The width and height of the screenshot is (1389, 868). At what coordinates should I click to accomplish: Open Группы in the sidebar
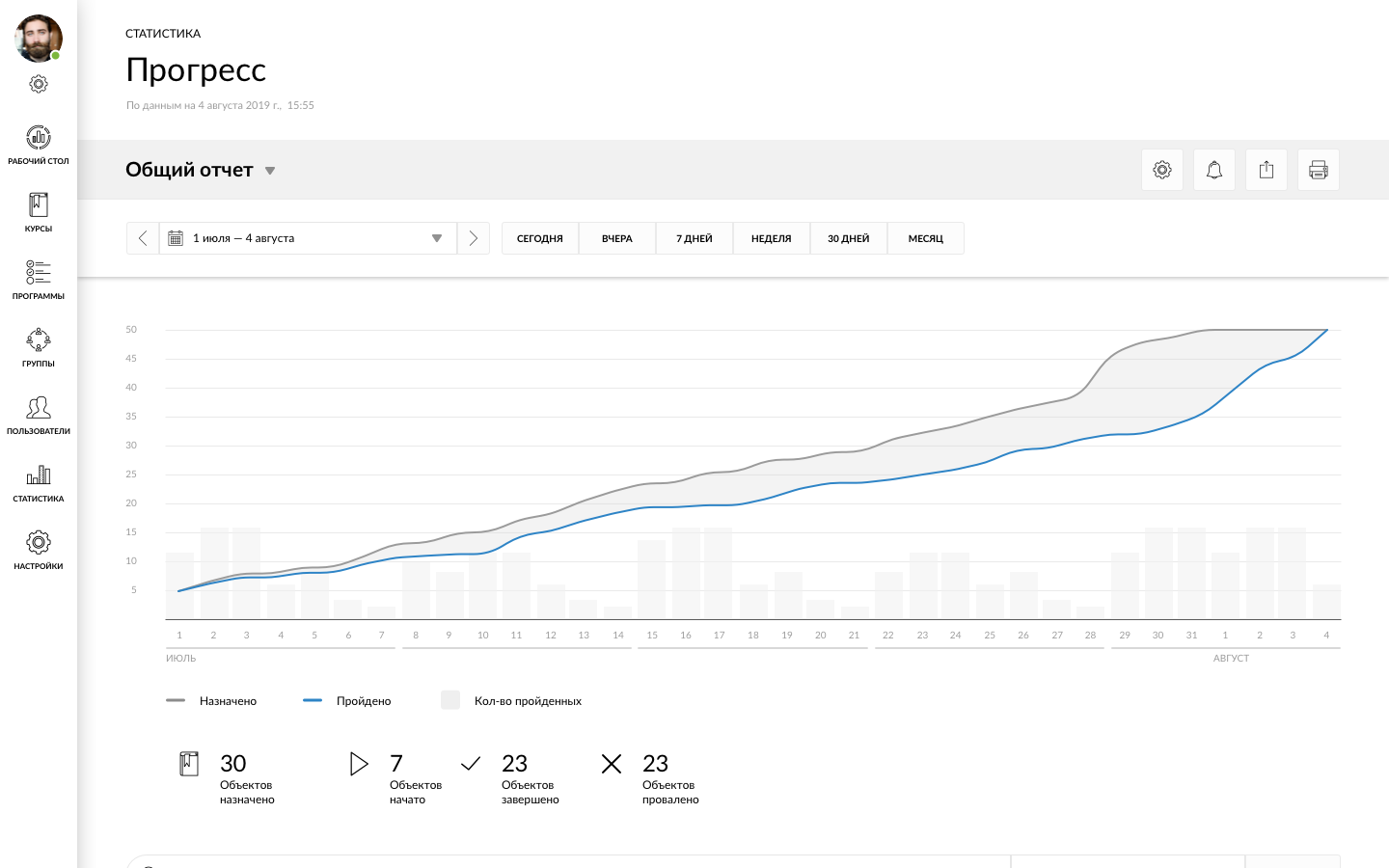point(39,347)
